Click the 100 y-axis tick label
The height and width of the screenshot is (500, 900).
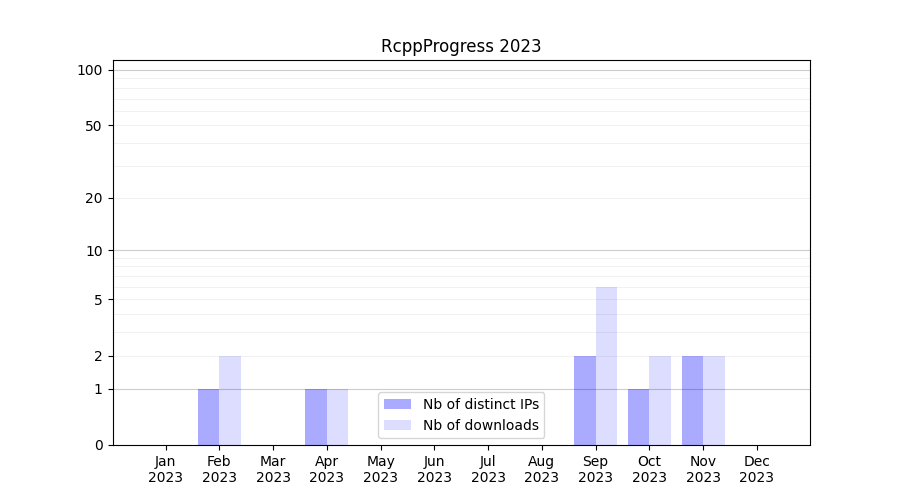tap(90, 70)
